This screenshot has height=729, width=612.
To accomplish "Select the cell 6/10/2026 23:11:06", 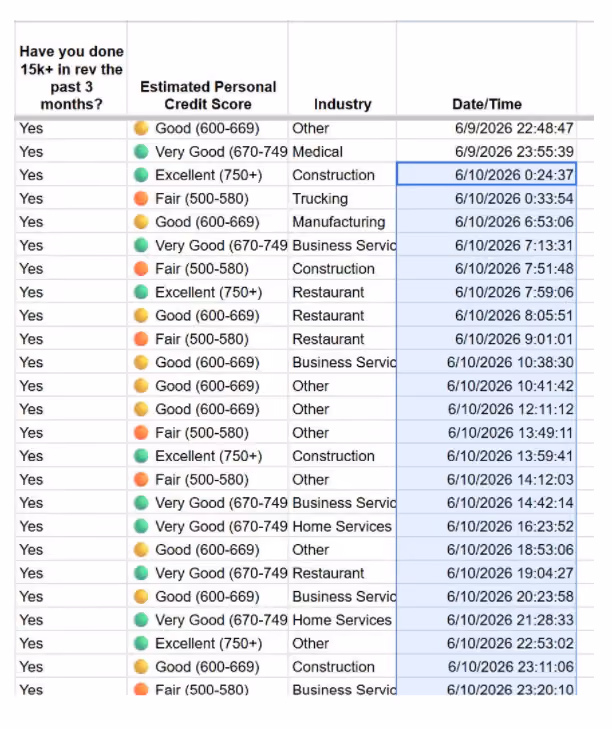I will pyautogui.click(x=486, y=667).
